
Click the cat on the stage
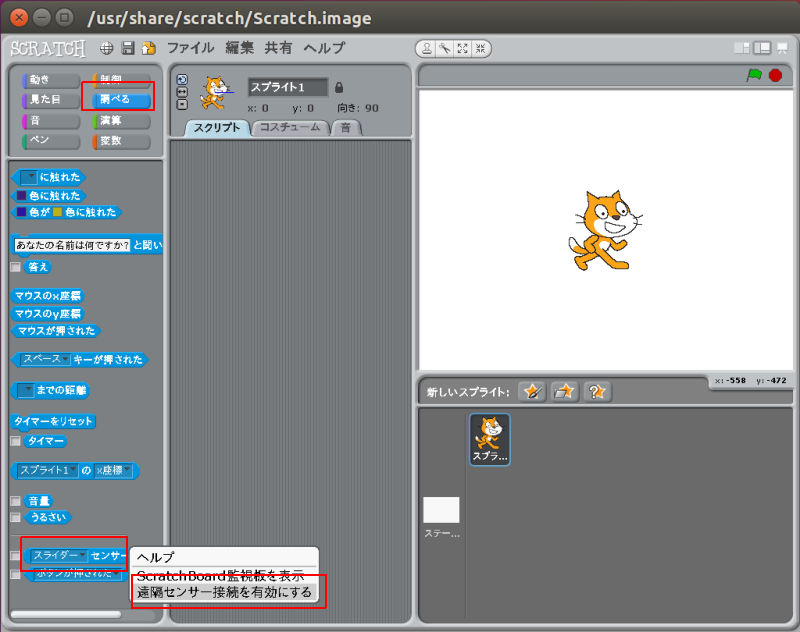[604, 230]
